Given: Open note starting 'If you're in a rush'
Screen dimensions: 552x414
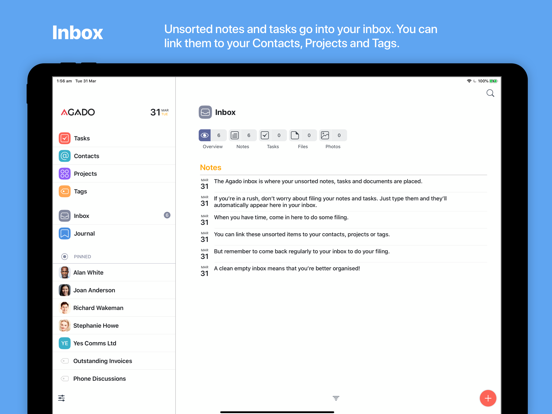Looking at the screenshot, I should (x=343, y=202).
